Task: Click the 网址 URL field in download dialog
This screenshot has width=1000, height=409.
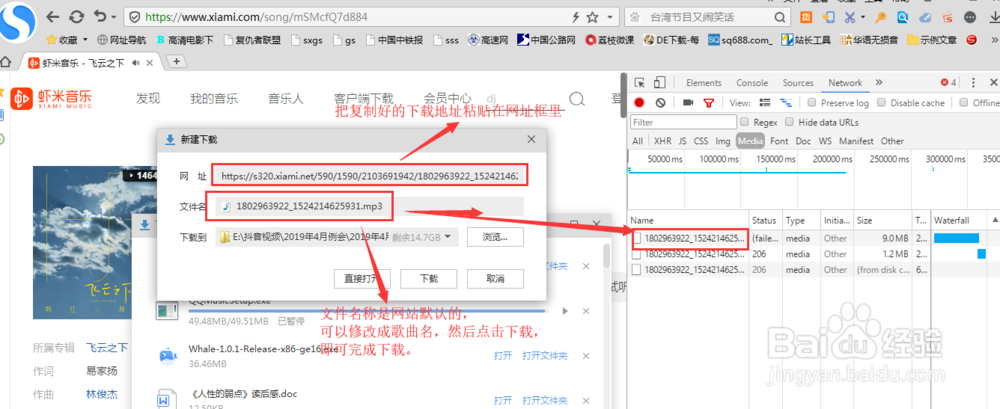Action: tap(369, 175)
